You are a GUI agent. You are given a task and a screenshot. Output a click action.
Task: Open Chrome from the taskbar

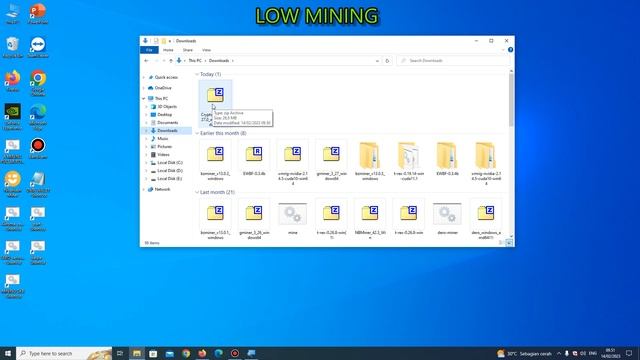coord(186,353)
